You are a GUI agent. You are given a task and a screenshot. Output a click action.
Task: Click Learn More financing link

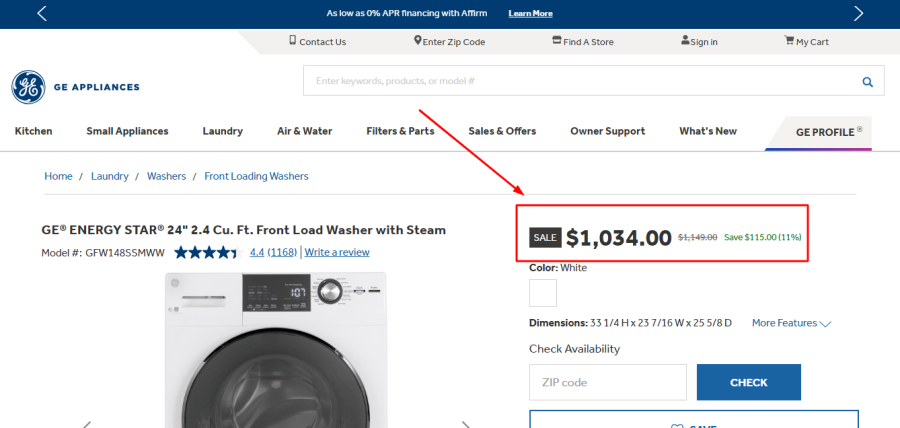[x=530, y=13]
